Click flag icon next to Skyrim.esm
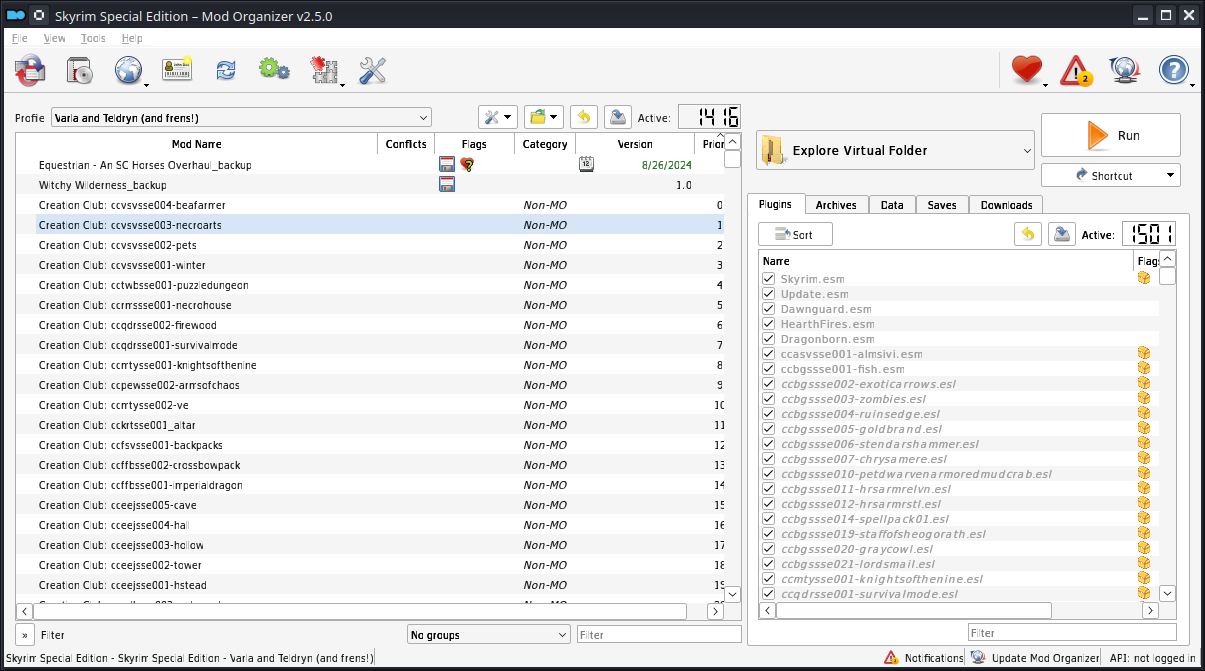Image resolution: width=1205 pixels, height=671 pixels. 1144,278
